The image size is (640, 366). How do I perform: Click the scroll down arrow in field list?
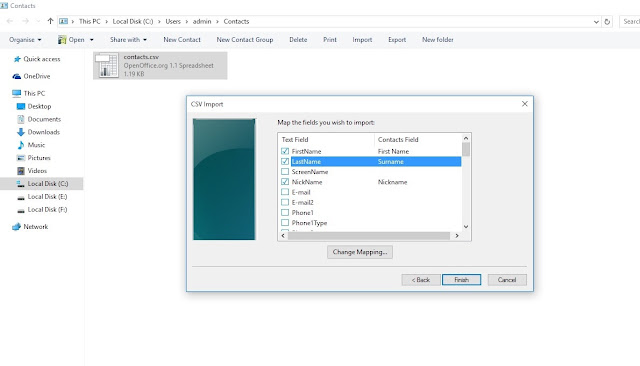click(466, 227)
